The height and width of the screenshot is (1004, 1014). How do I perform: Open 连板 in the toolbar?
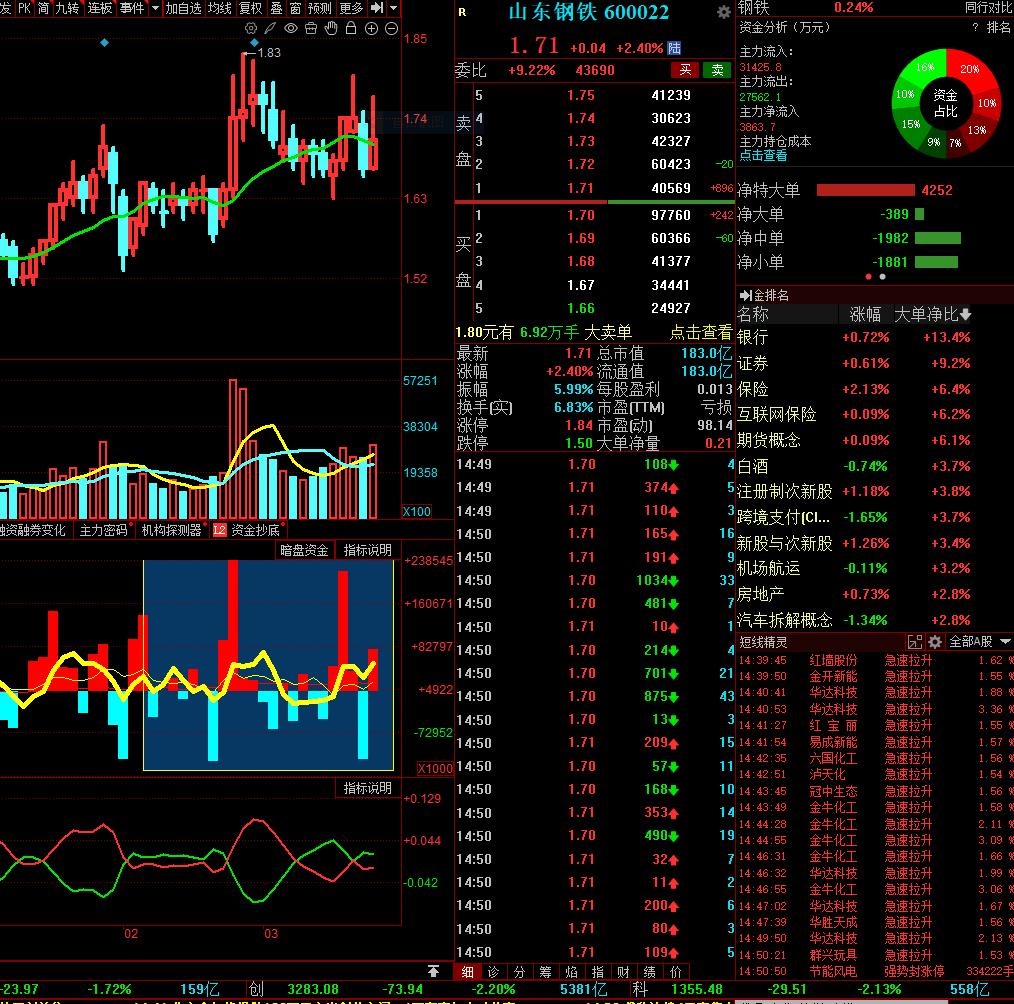(100, 8)
